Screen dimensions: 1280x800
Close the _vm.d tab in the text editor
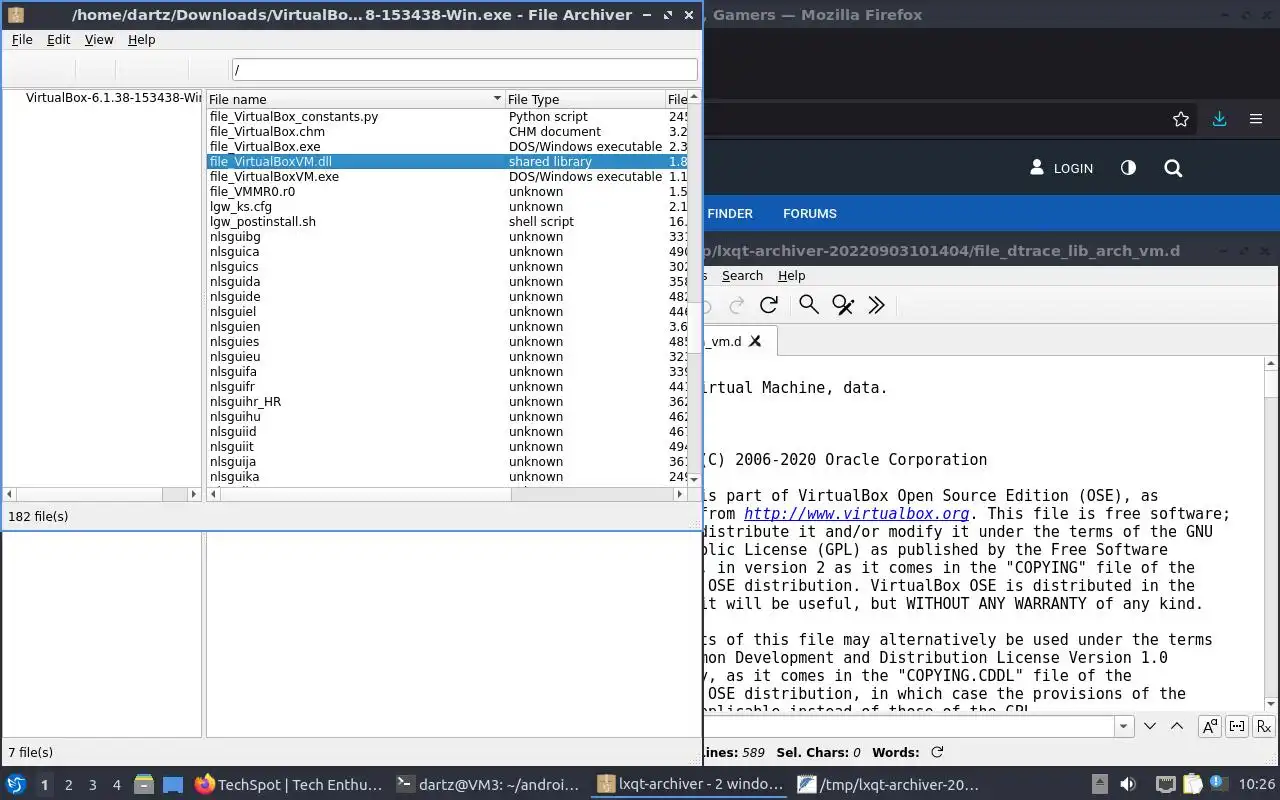pyautogui.click(x=756, y=341)
